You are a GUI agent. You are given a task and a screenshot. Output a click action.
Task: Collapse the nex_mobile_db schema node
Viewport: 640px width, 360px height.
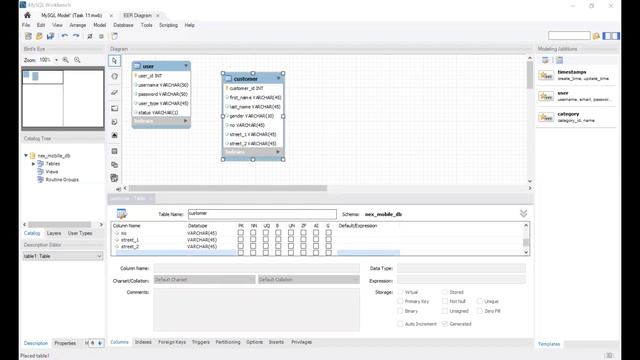pos(26,156)
